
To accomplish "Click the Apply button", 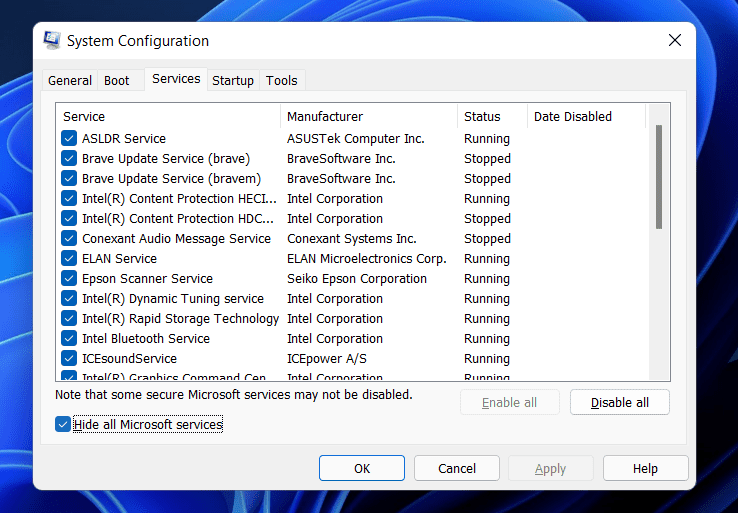I will point(551,468).
